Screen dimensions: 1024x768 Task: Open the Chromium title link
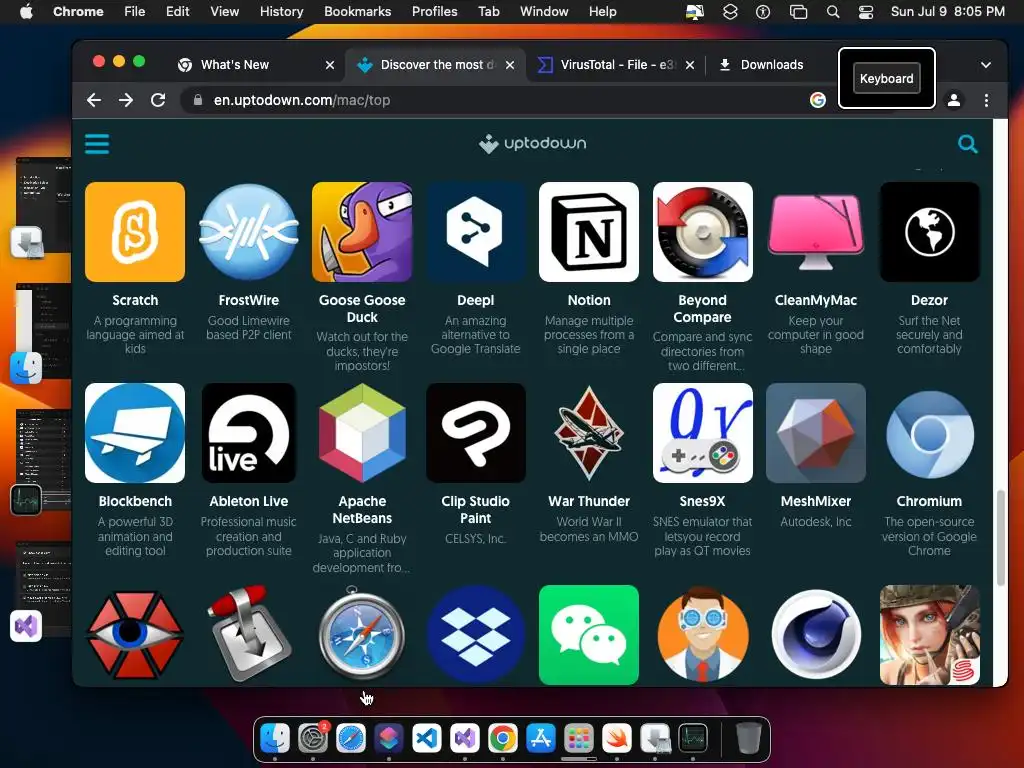[x=929, y=502]
